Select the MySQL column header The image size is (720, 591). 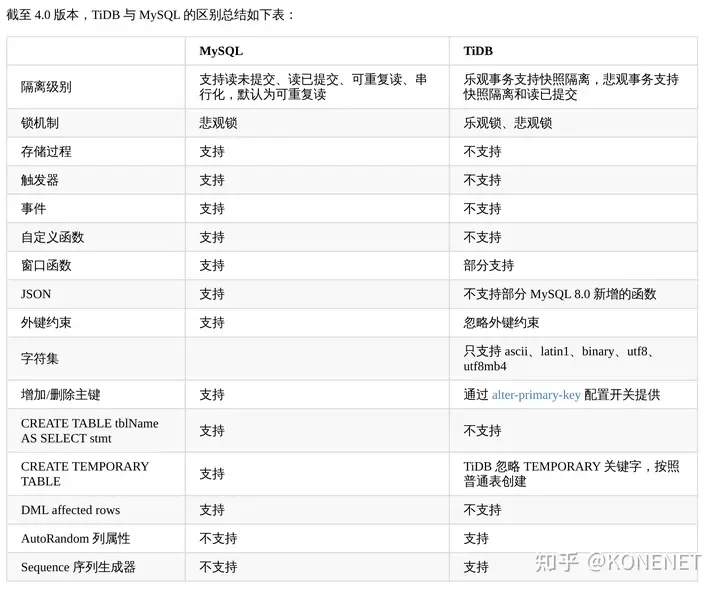point(221,51)
